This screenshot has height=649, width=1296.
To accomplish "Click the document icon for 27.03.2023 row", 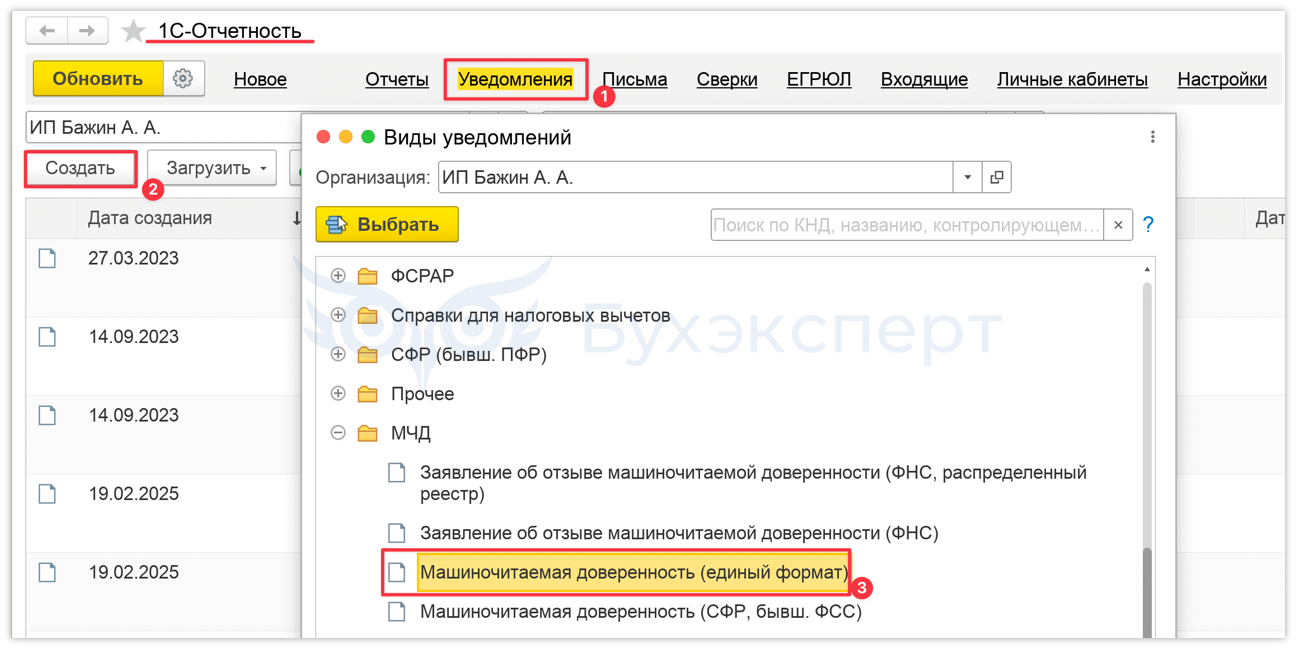I will point(47,258).
